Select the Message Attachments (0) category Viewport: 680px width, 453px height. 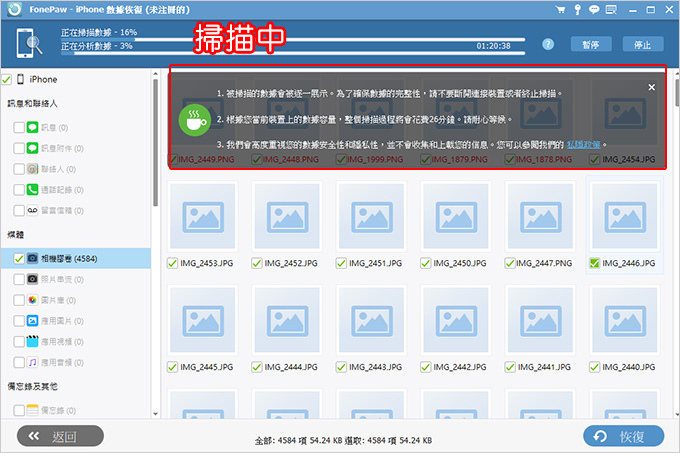(x=76, y=148)
